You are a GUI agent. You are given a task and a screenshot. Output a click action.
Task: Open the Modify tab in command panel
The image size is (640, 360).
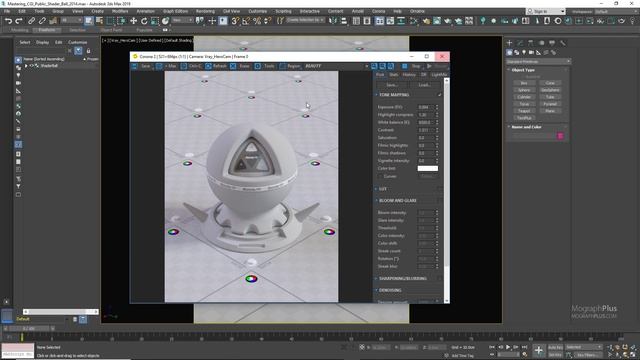pyautogui.click(x=520, y=42)
